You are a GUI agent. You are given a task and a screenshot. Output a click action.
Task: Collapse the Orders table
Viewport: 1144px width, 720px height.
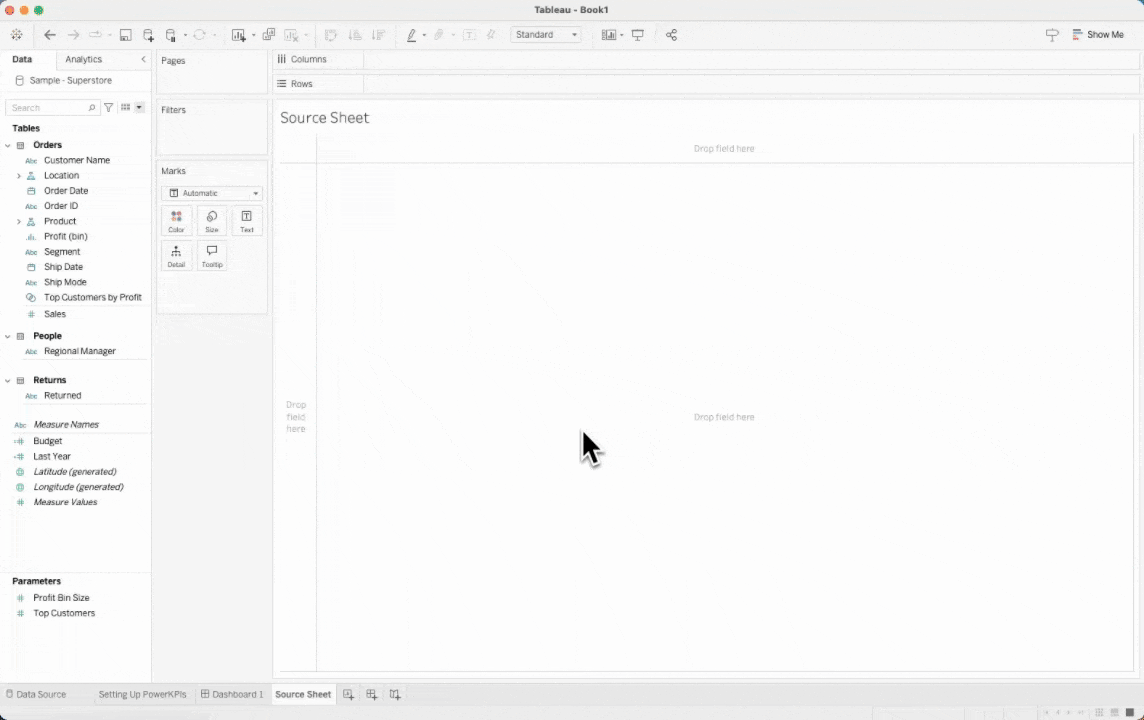tap(8, 145)
